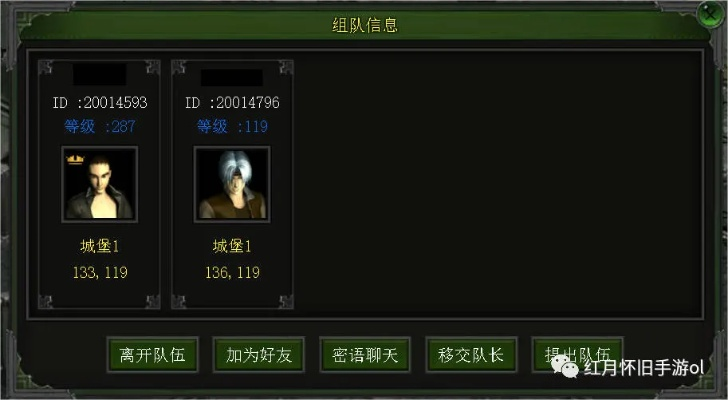Image resolution: width=728 pixels, height=400 pixels.
Task: Click the 等级 :287 level label
Action: pos(100,127)
